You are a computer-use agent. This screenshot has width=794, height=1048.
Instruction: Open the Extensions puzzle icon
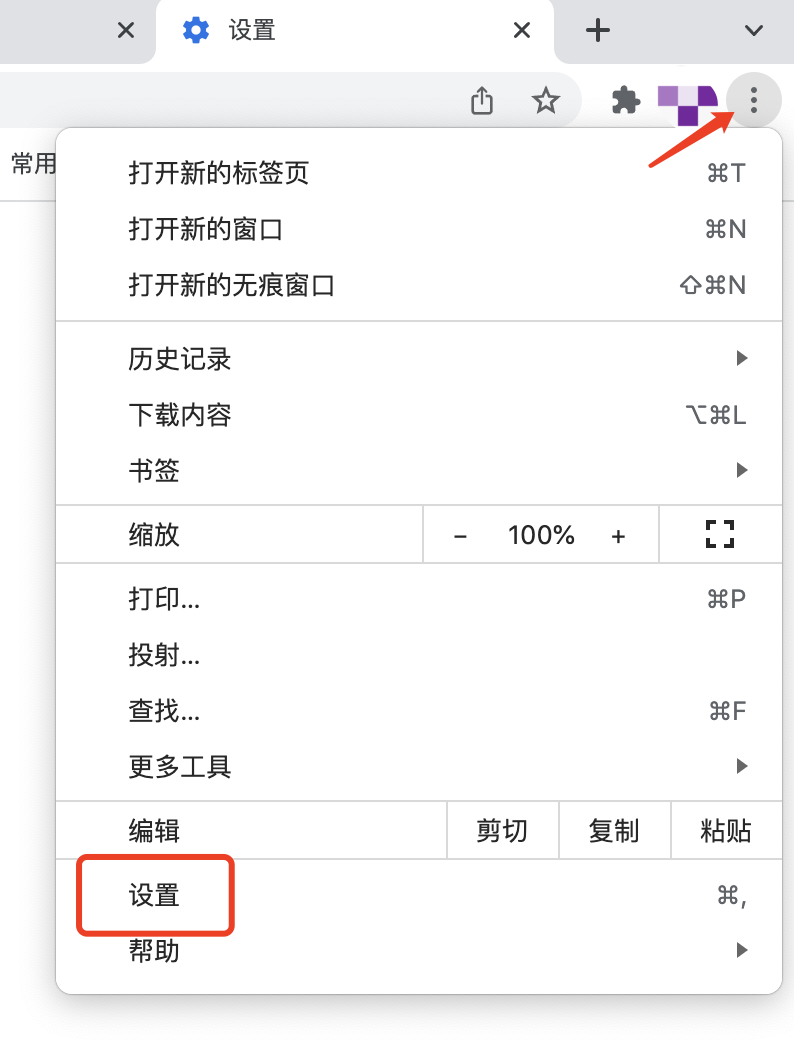point(626,100)
